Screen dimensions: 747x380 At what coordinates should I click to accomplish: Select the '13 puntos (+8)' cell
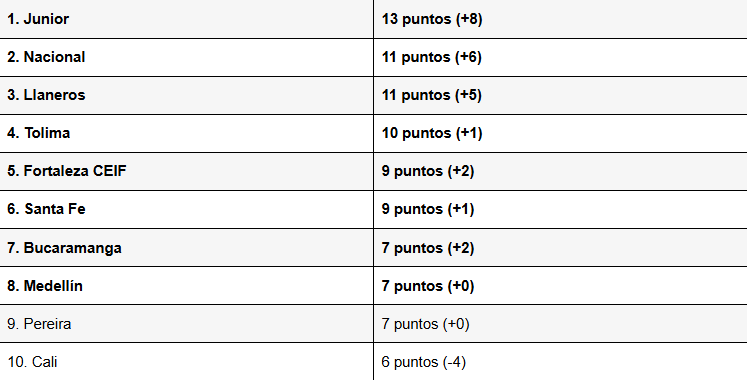point(560,19)
